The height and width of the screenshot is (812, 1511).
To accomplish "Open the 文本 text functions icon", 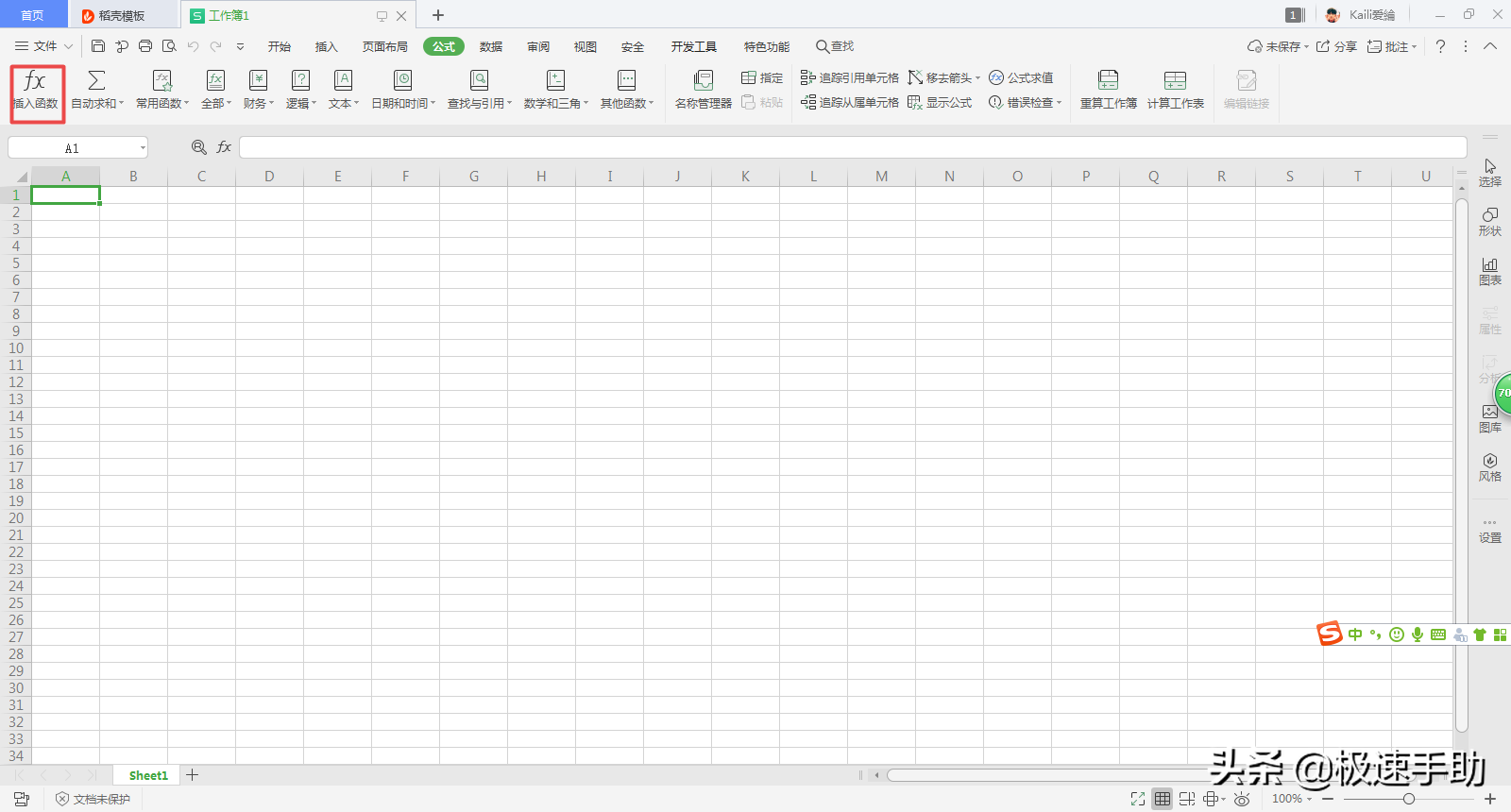I will point(343,80).
